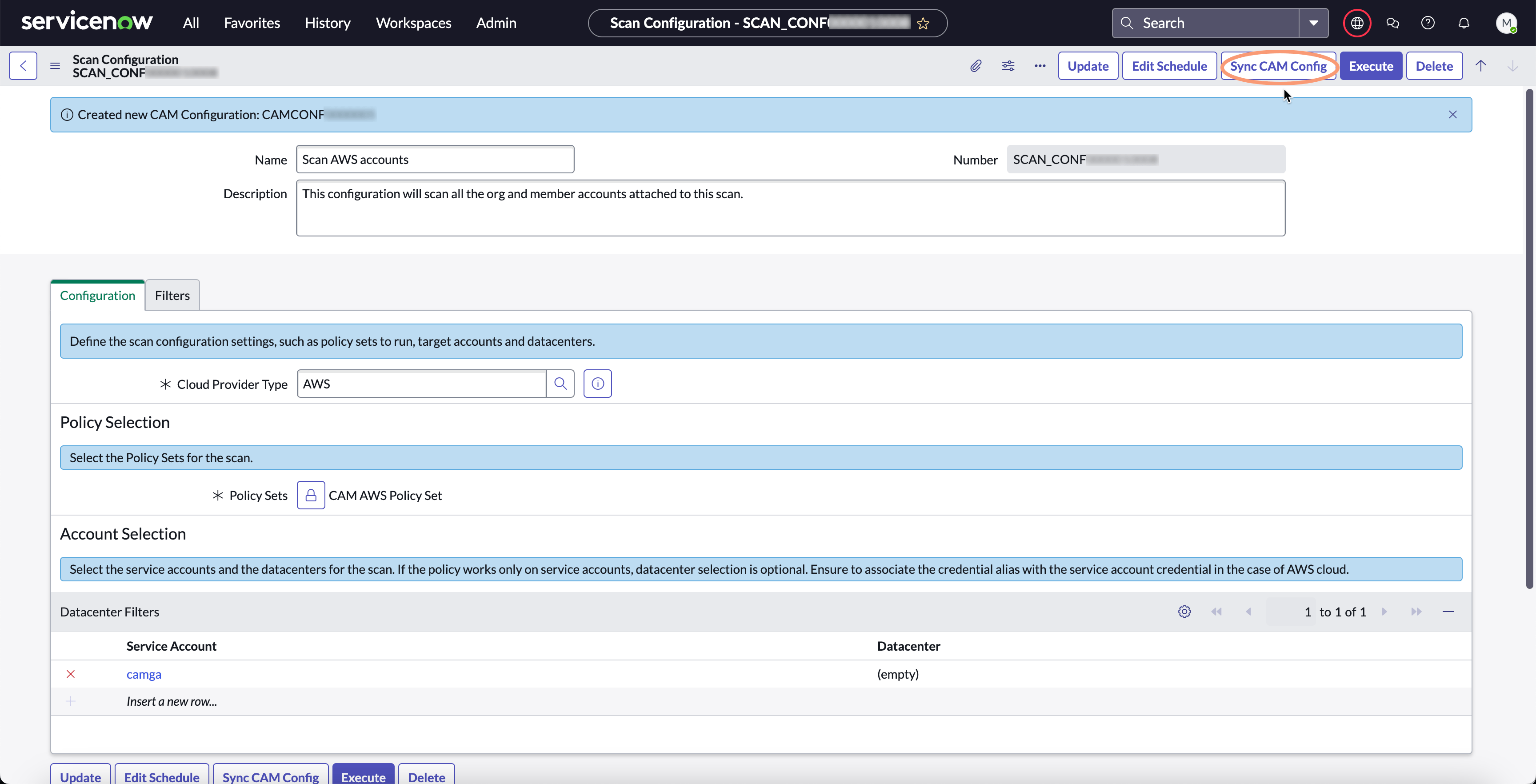The height and width of the screenshot is (784, 1536).
Task: Click the global Search field
Action: [1205, 23]
